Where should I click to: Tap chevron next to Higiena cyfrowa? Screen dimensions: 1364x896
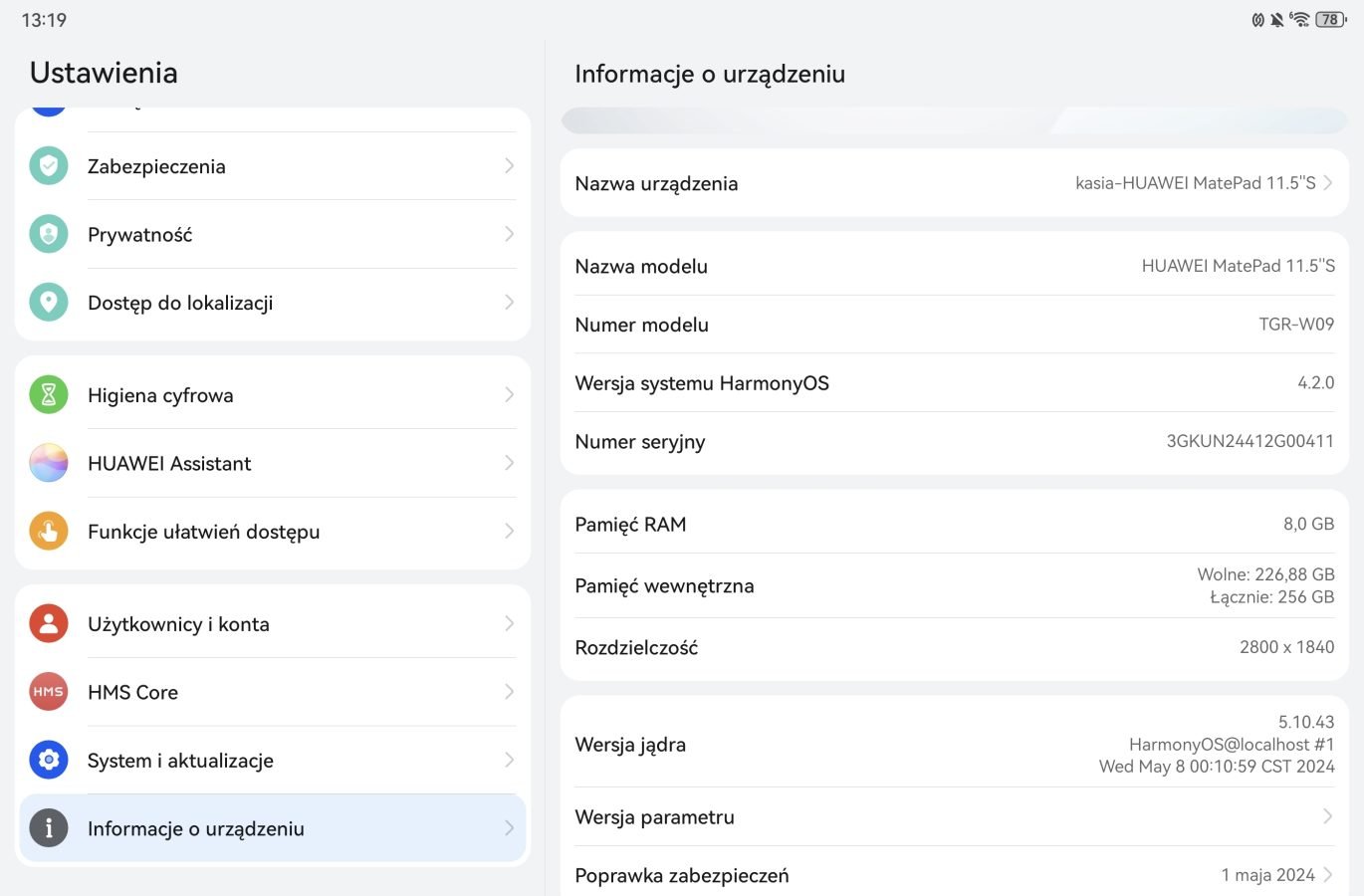pyautogui.click(x=509, y=395)
